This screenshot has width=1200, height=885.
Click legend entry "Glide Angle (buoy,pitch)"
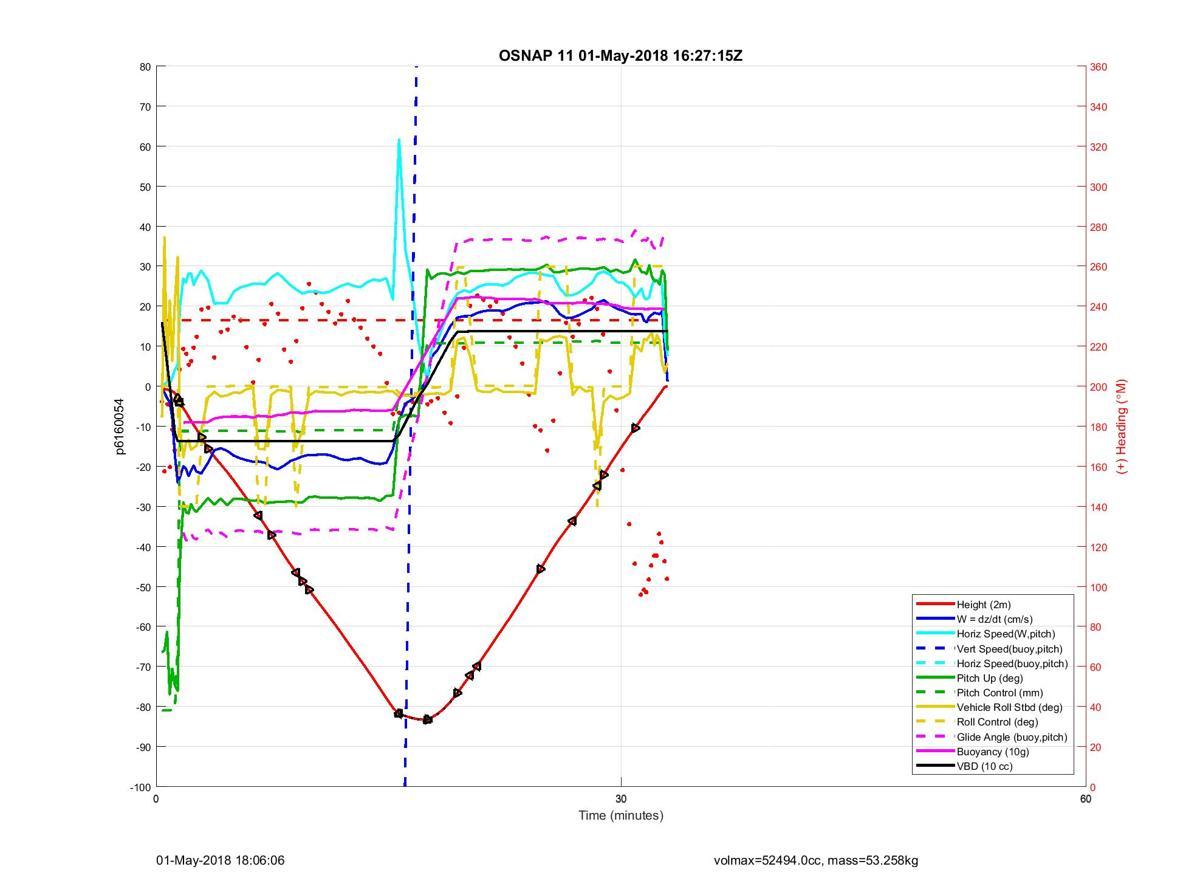[1012, 737]
